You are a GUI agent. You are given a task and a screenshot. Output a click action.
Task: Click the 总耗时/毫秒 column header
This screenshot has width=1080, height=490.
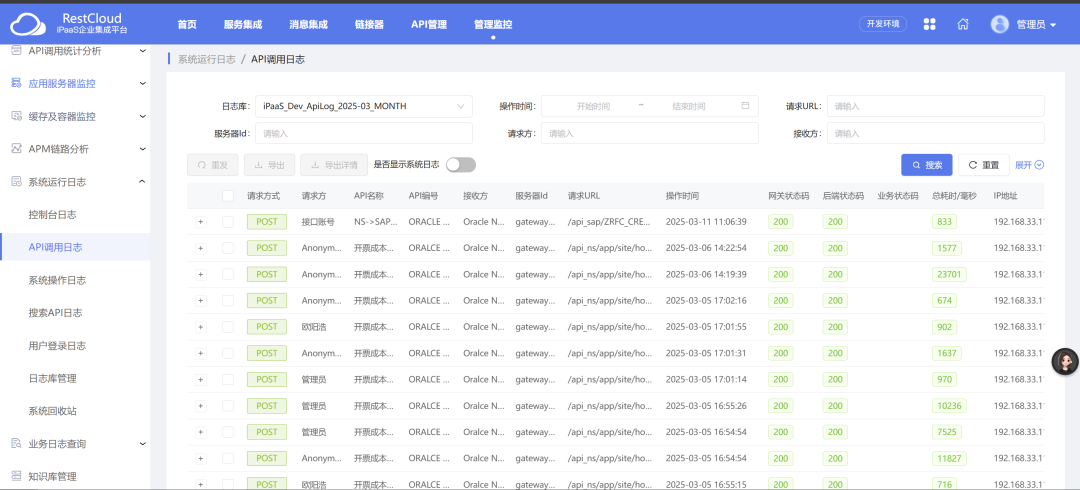click(955, 196)
